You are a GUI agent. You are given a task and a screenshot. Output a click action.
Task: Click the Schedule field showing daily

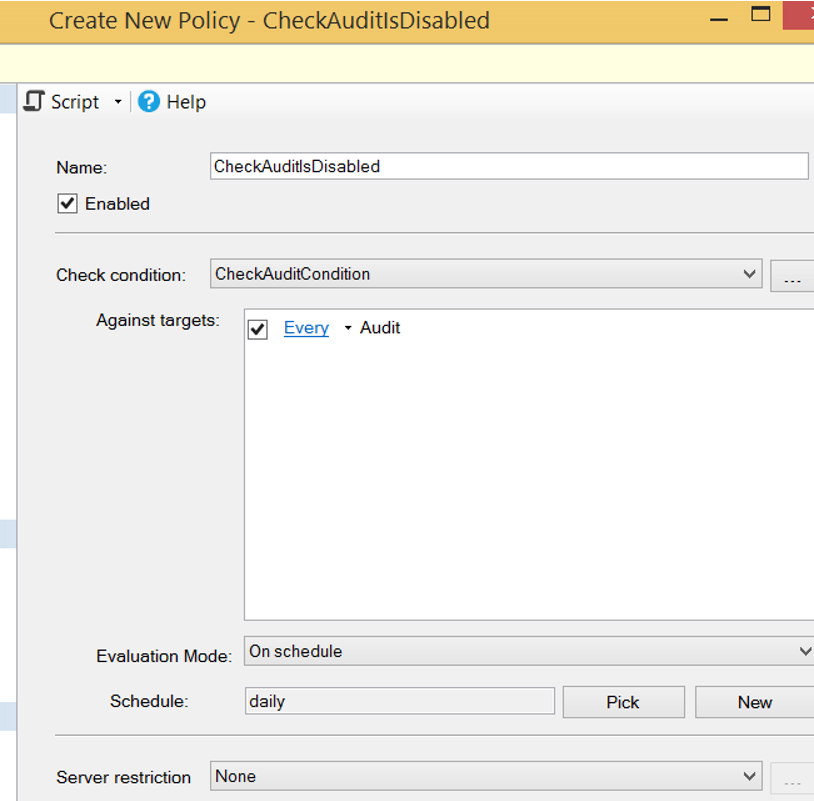click(x=400, y=701)
